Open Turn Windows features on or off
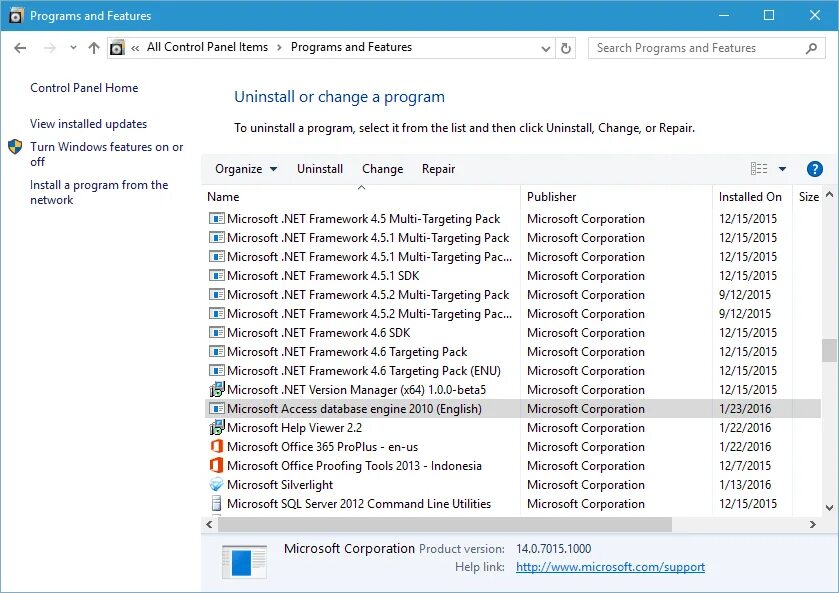 click(106, 154)
